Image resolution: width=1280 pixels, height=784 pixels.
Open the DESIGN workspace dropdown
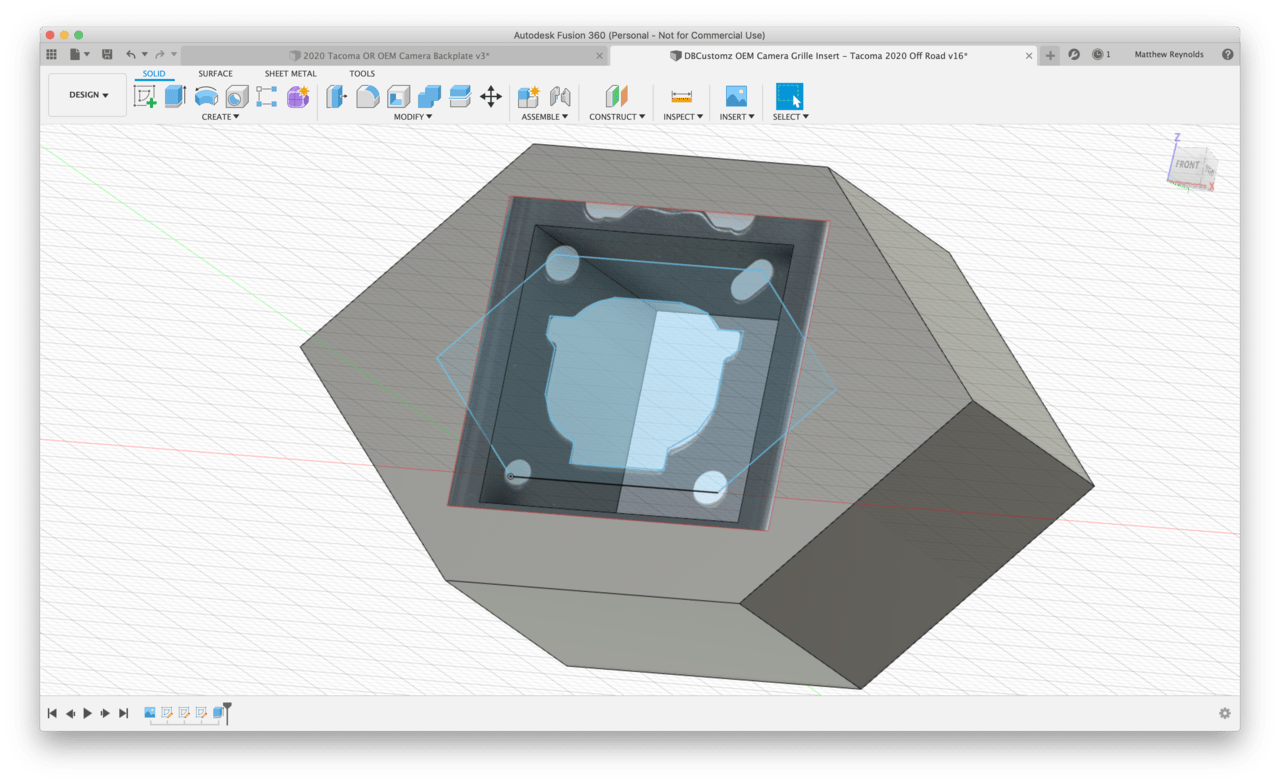click(x=88, y=95)
